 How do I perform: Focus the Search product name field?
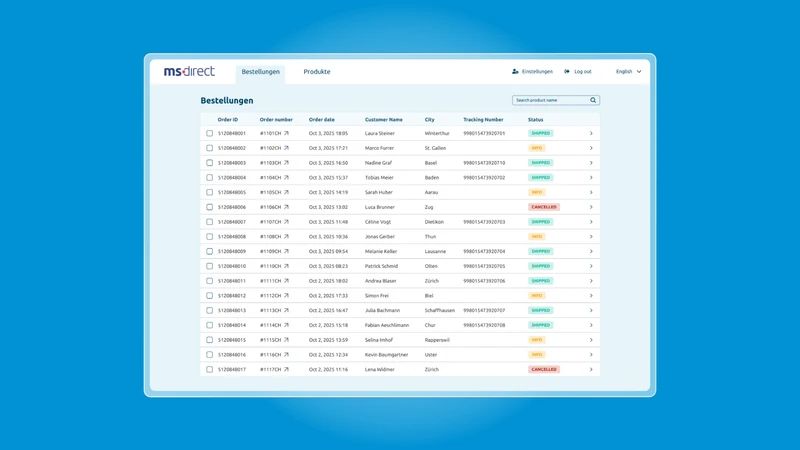pyautogui.click(x=551, y=100)
